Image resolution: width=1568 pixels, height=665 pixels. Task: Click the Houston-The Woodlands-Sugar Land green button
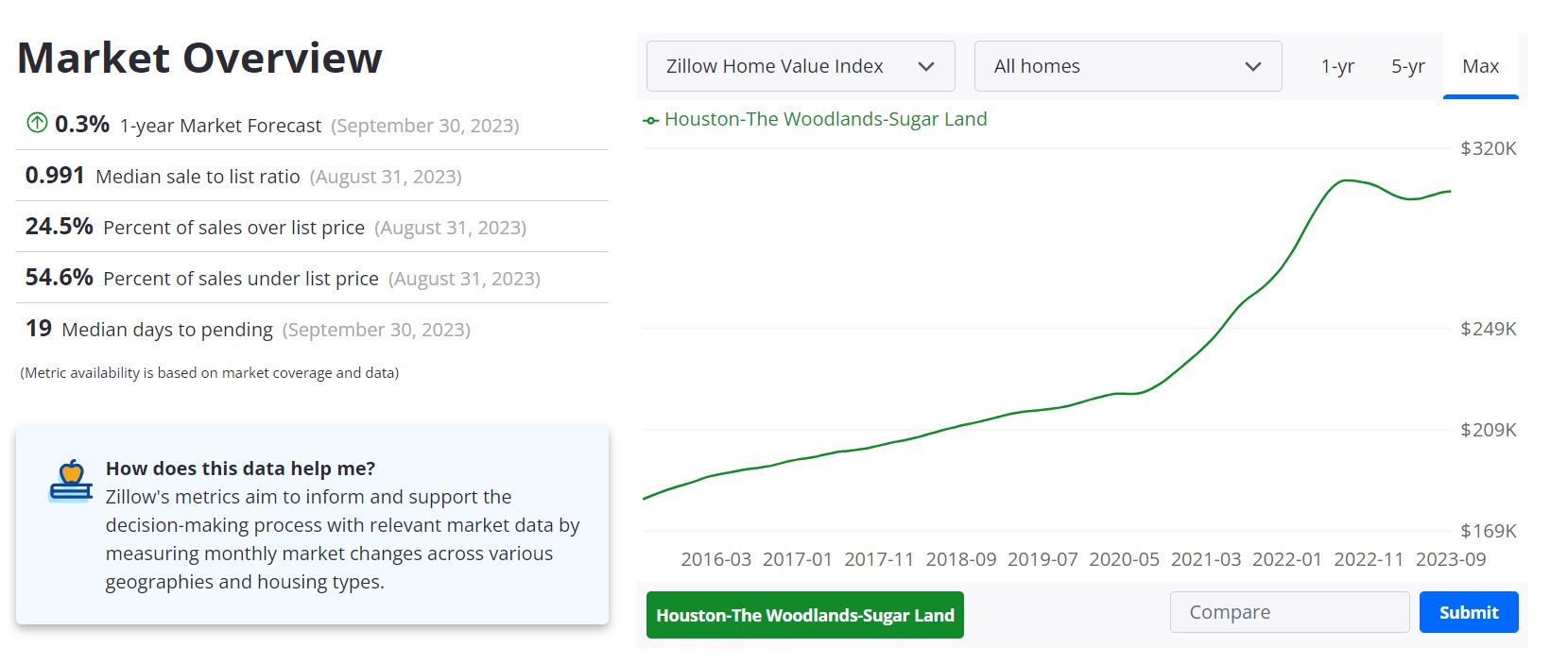tap(804, 615)
